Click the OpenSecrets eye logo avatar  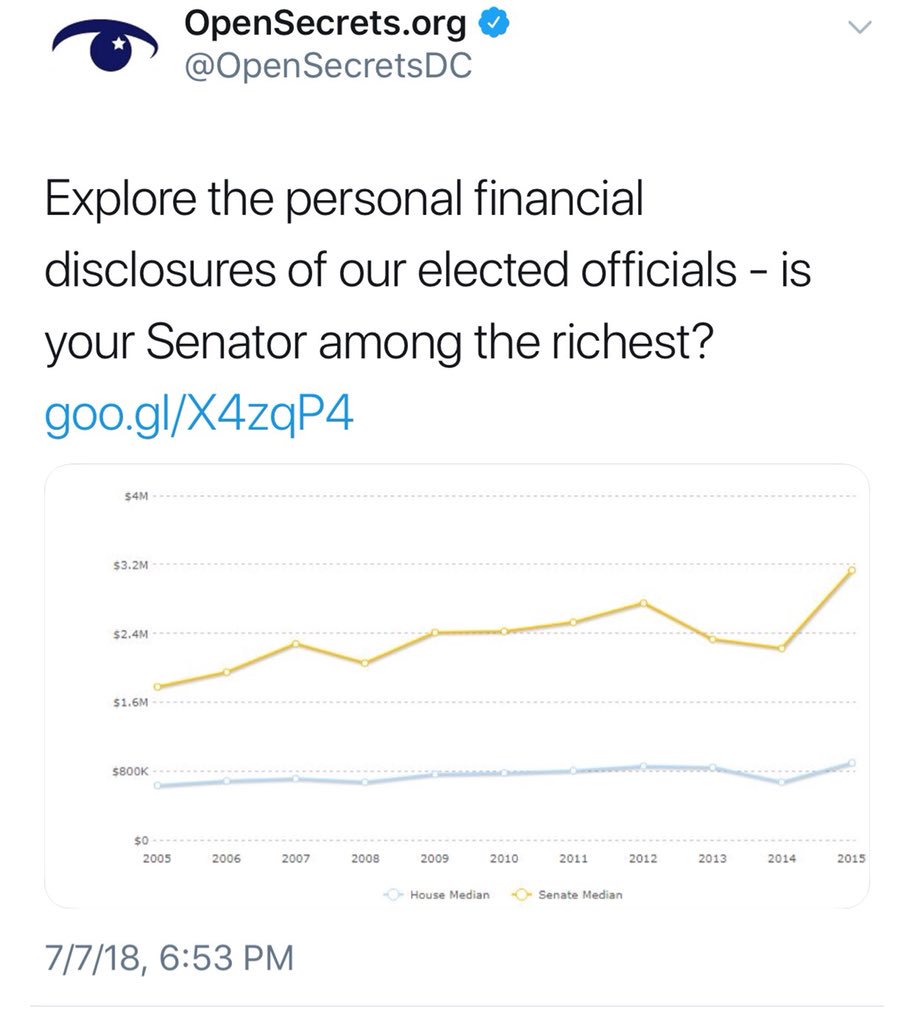pyautogui.click(x=106, y=50)
